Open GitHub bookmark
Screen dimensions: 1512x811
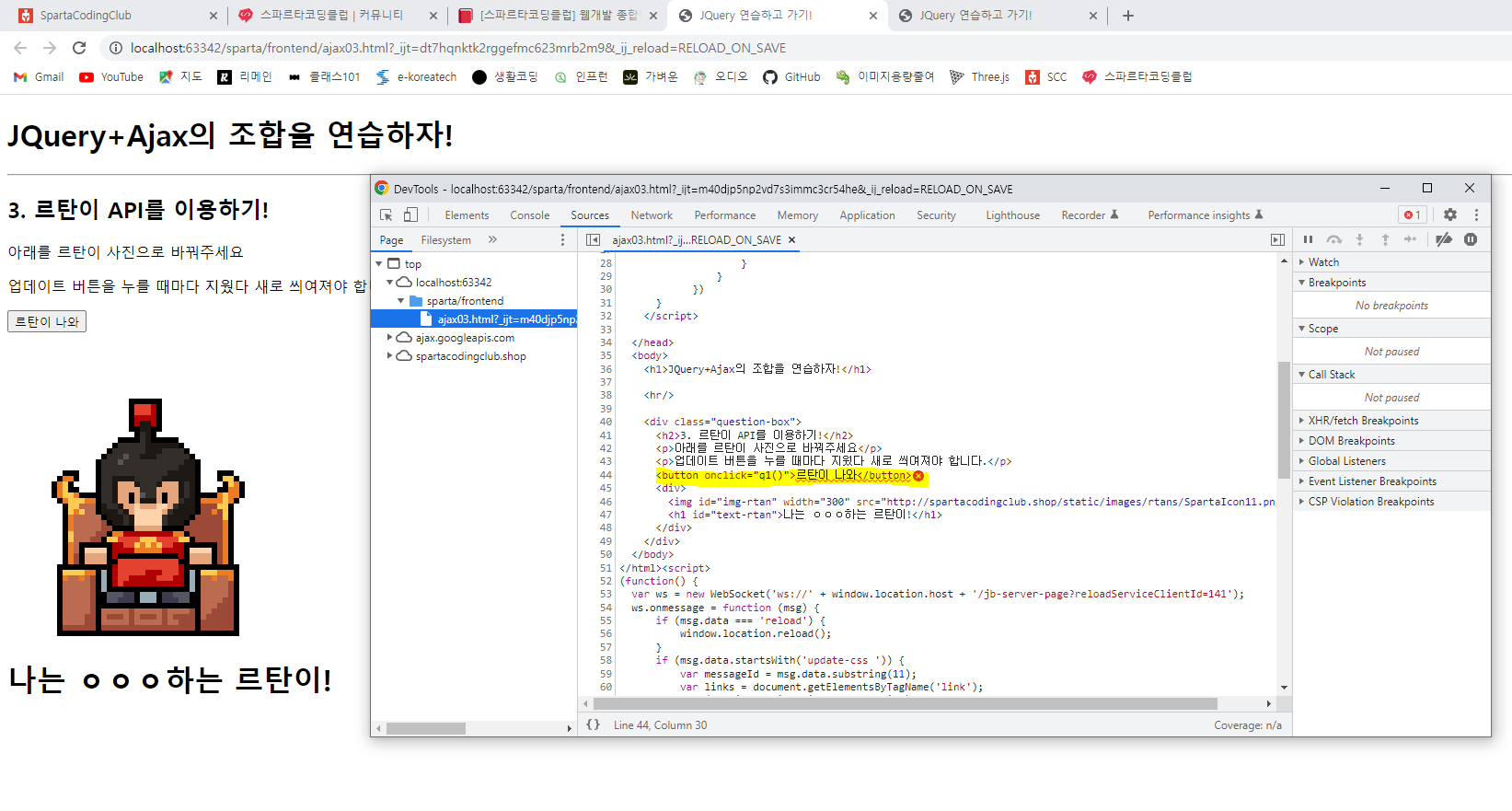(791, 77)
